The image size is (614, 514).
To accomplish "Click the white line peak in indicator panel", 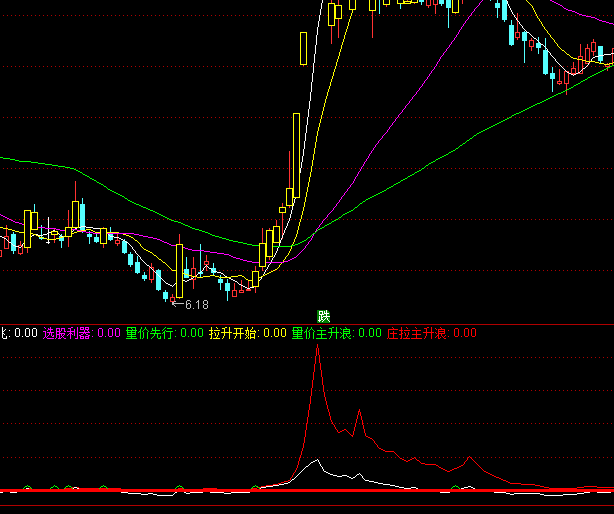I will tap(317, 461).
